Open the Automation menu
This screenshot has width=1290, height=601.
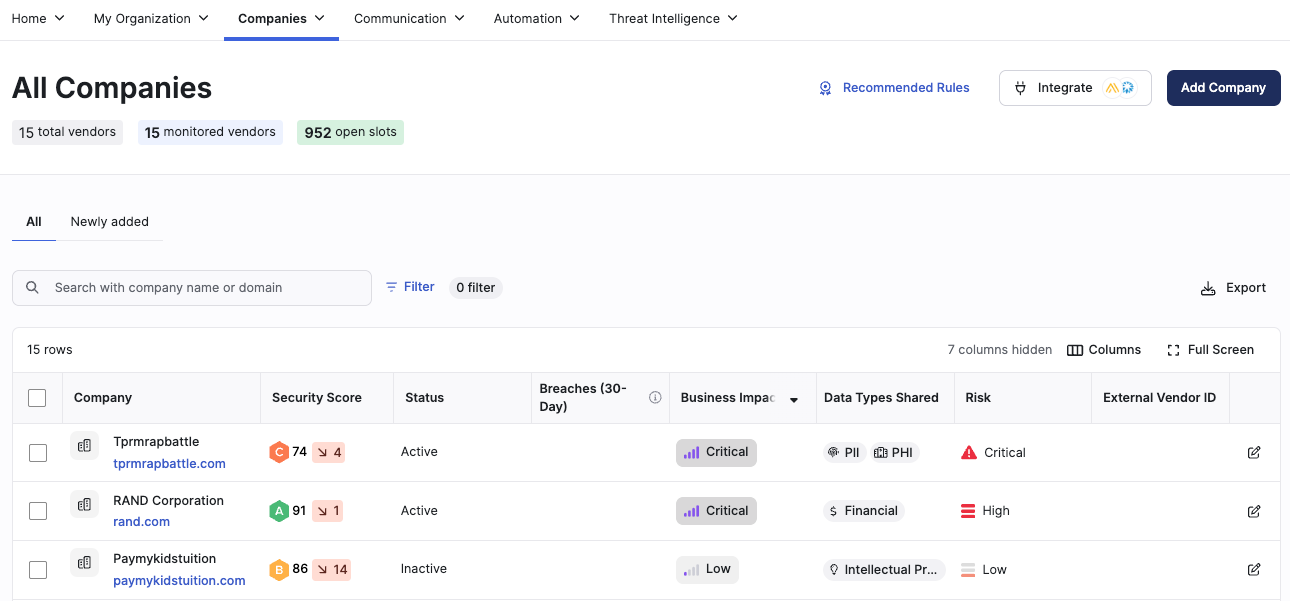536,18
